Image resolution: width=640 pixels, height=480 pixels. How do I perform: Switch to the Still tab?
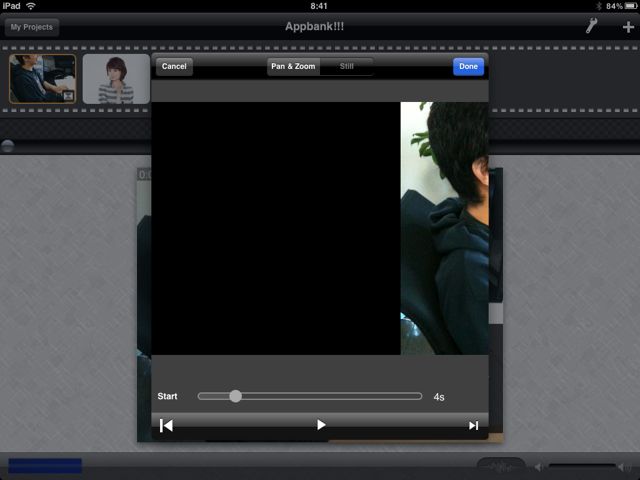point(347,67)
